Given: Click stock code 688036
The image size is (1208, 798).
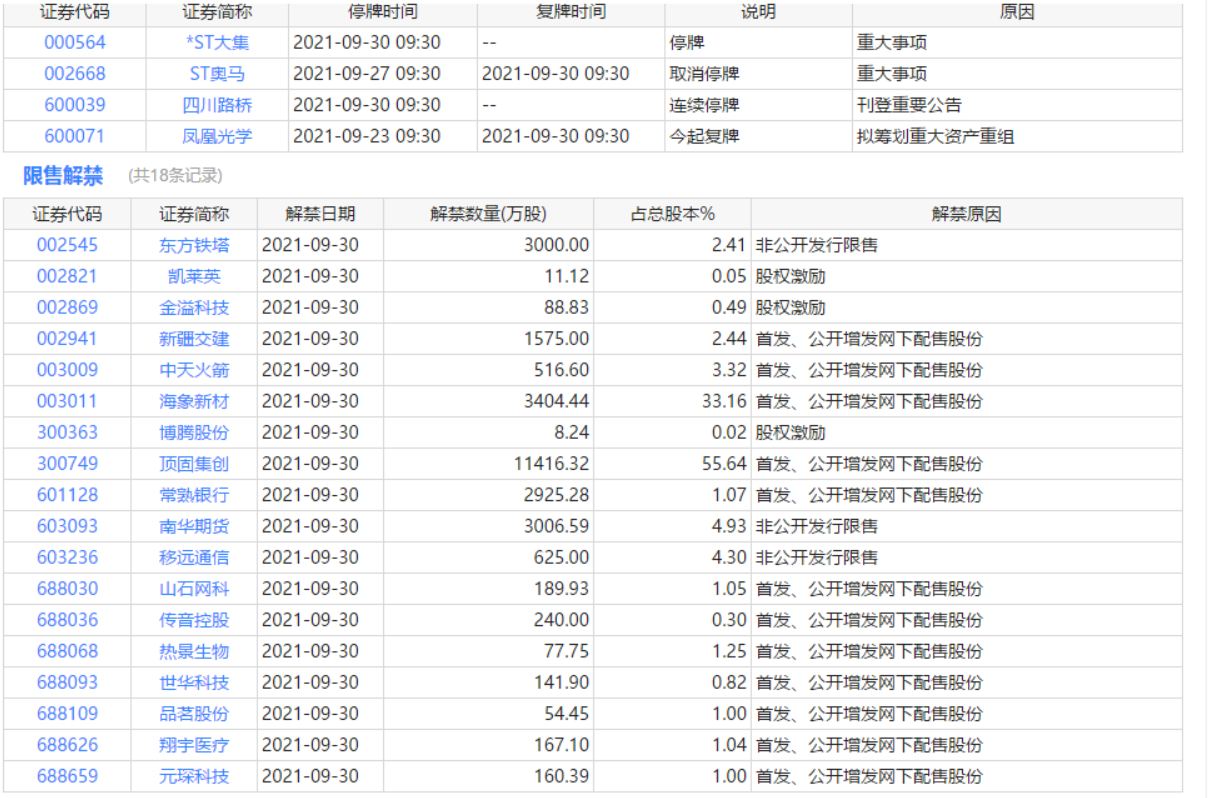Looking at the screenshot, I should (x=67, y=620).
